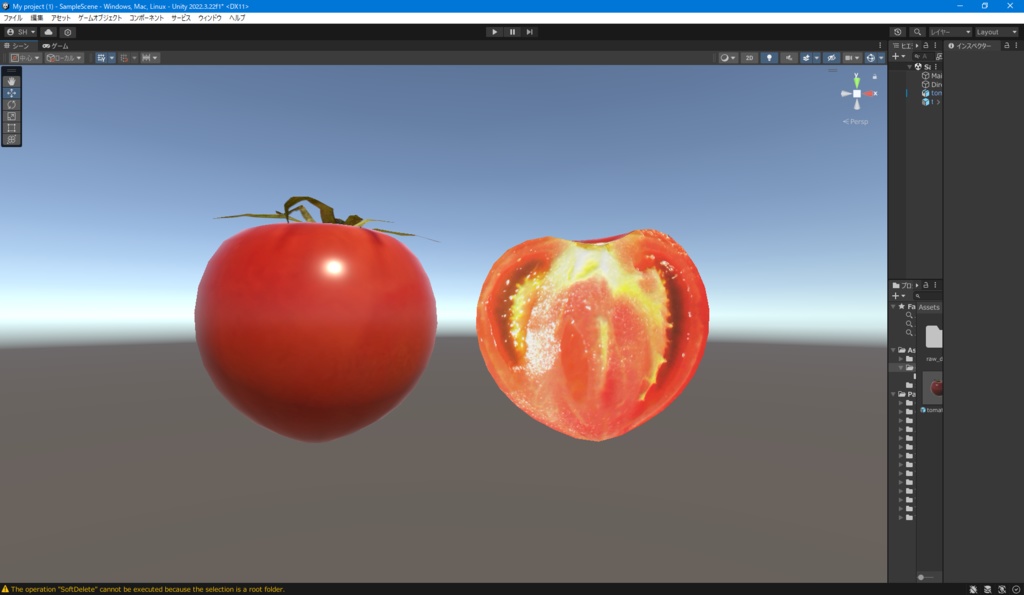
Task: Toggle scene effects (skybox, fog)
Action: [x=806, y=58]
